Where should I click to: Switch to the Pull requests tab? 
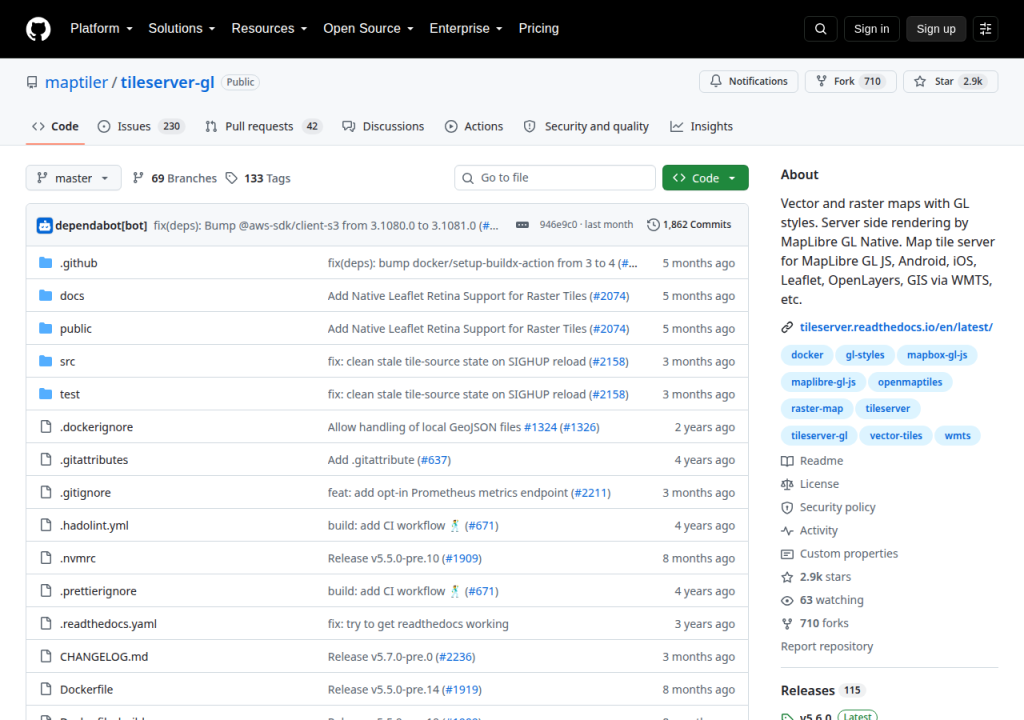(x=263, y=127)
